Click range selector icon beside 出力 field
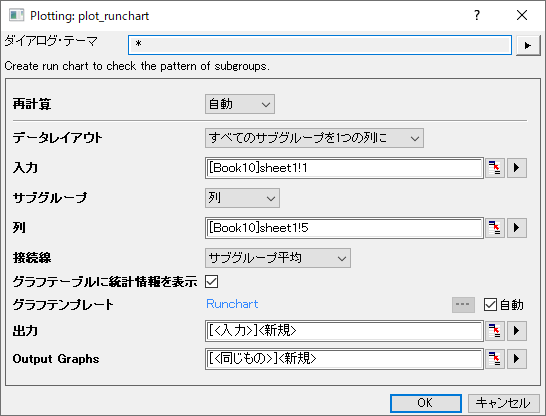 (495, 331)
